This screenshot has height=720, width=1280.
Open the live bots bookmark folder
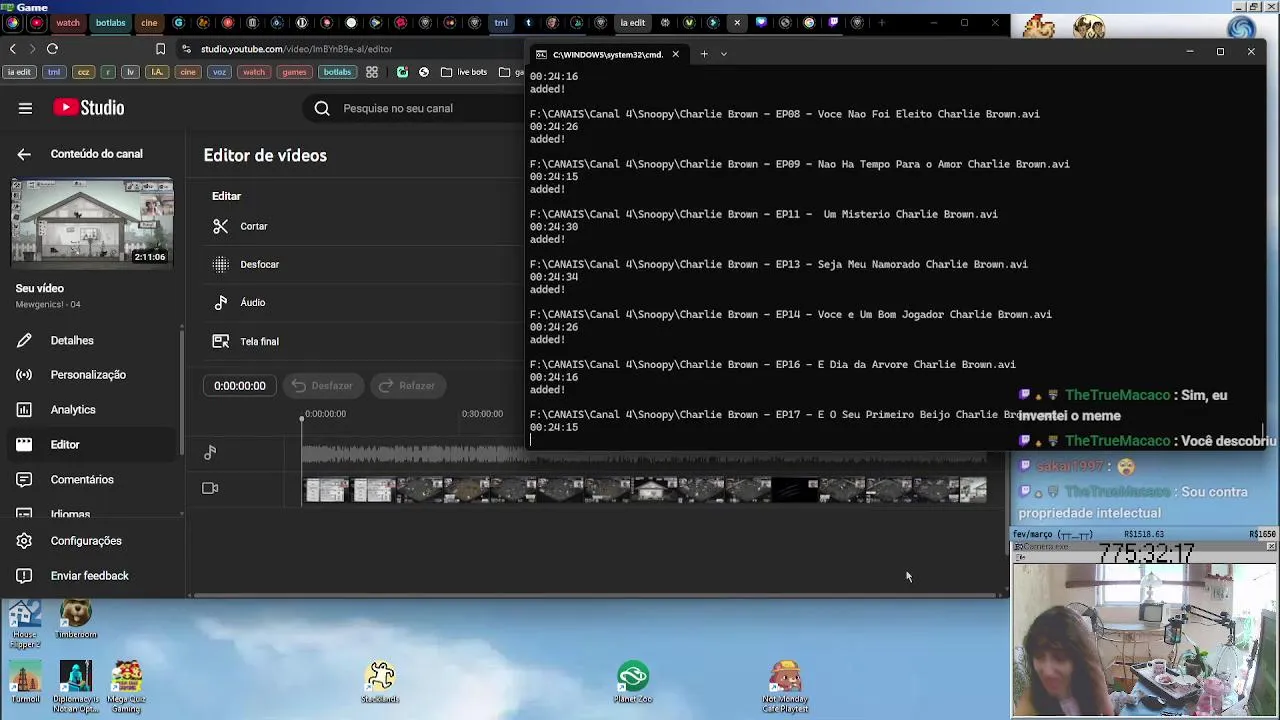(464, 72)
